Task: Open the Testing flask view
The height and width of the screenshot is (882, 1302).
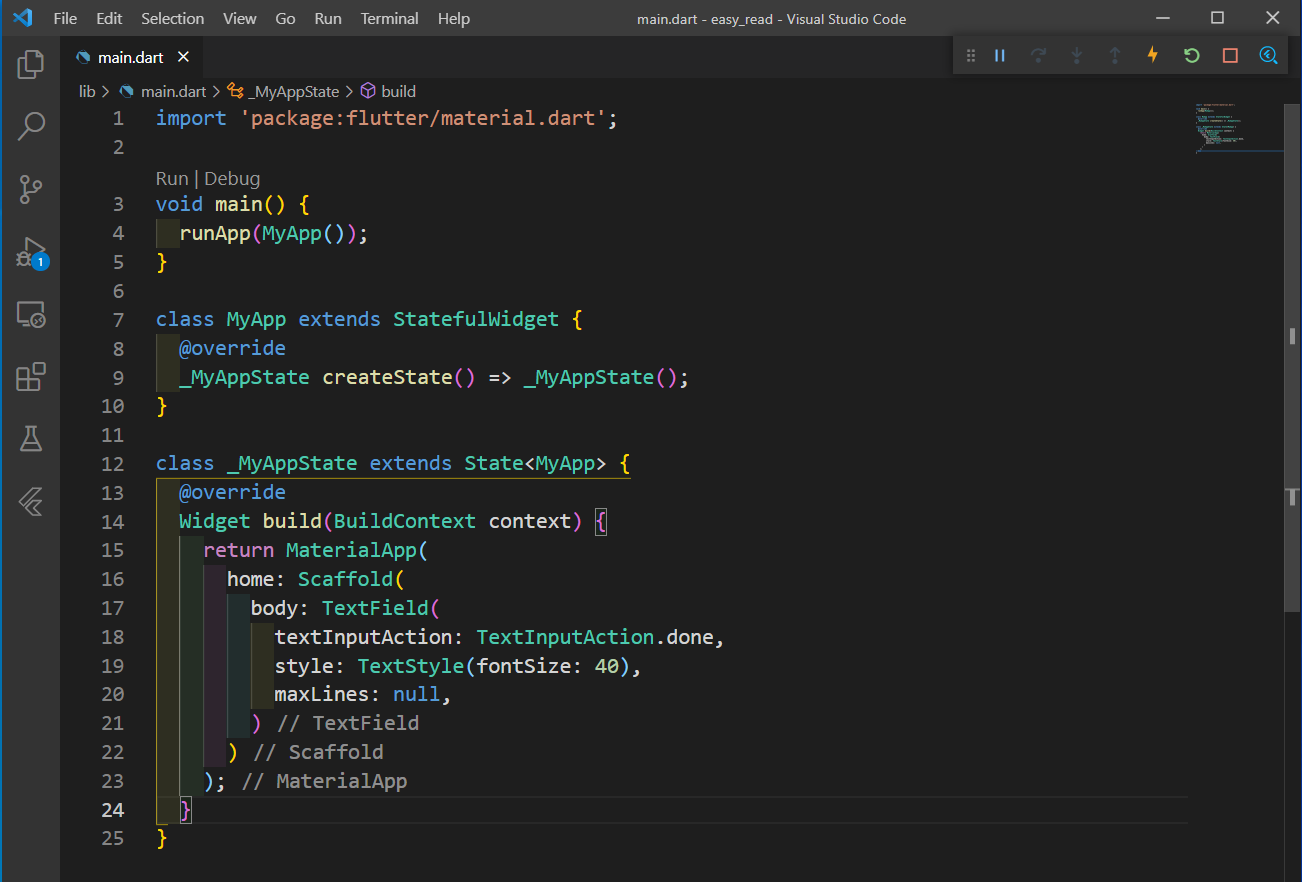Action: (x=31, y=438)
